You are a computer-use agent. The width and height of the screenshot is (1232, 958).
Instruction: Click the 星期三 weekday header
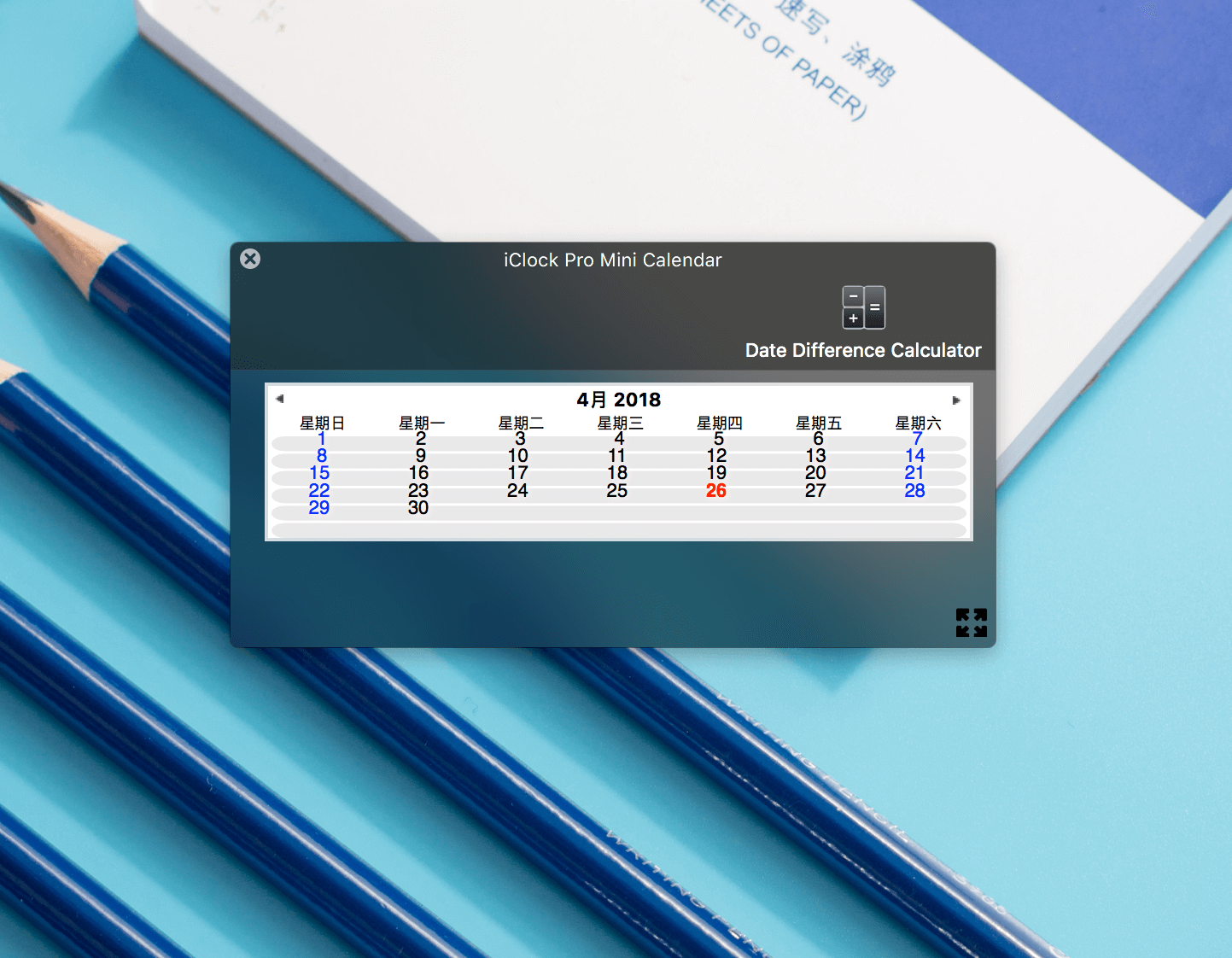(x=620, y=423)
